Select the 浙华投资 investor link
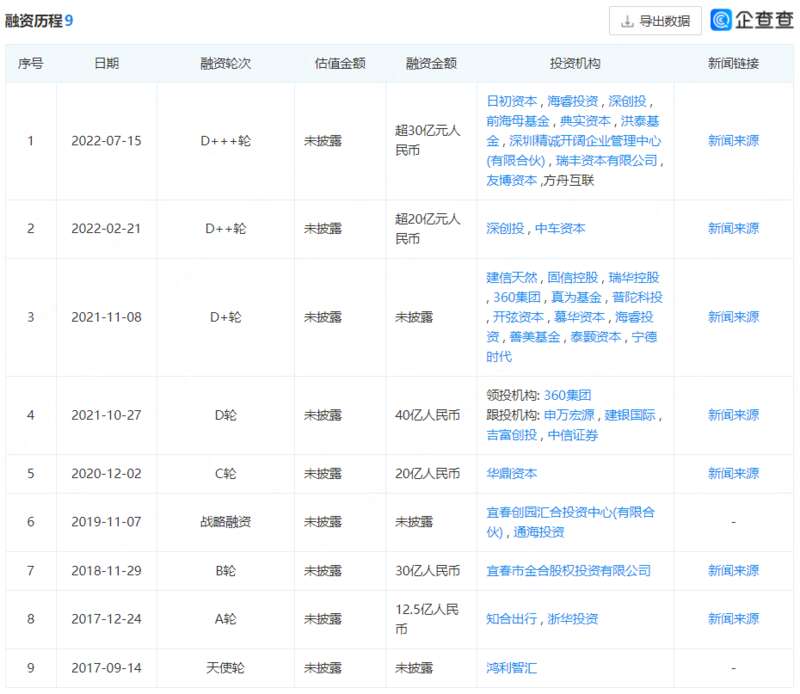800x694 pixels. tap(573, 619)
